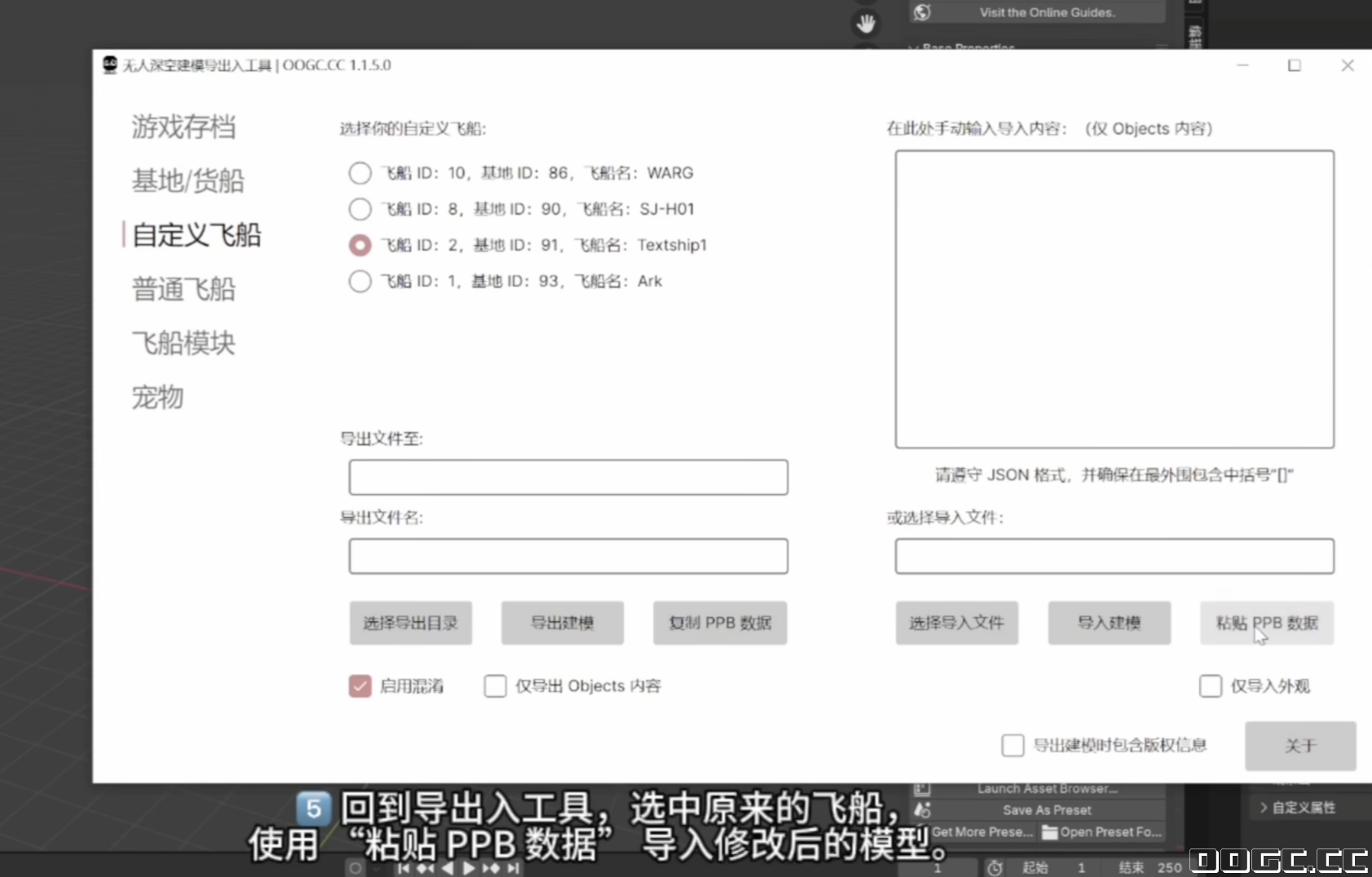Image resolution: width=1372 pixels, height=877 pixels.
Task: Click the 复制 PPB 数据 button
Action: pos(720,624)
